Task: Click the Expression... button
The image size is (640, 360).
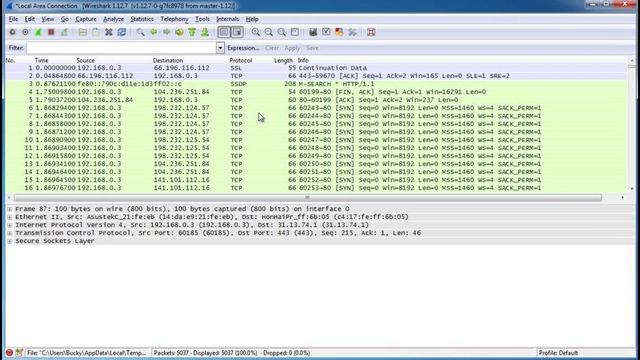Action: coord(243,48)
